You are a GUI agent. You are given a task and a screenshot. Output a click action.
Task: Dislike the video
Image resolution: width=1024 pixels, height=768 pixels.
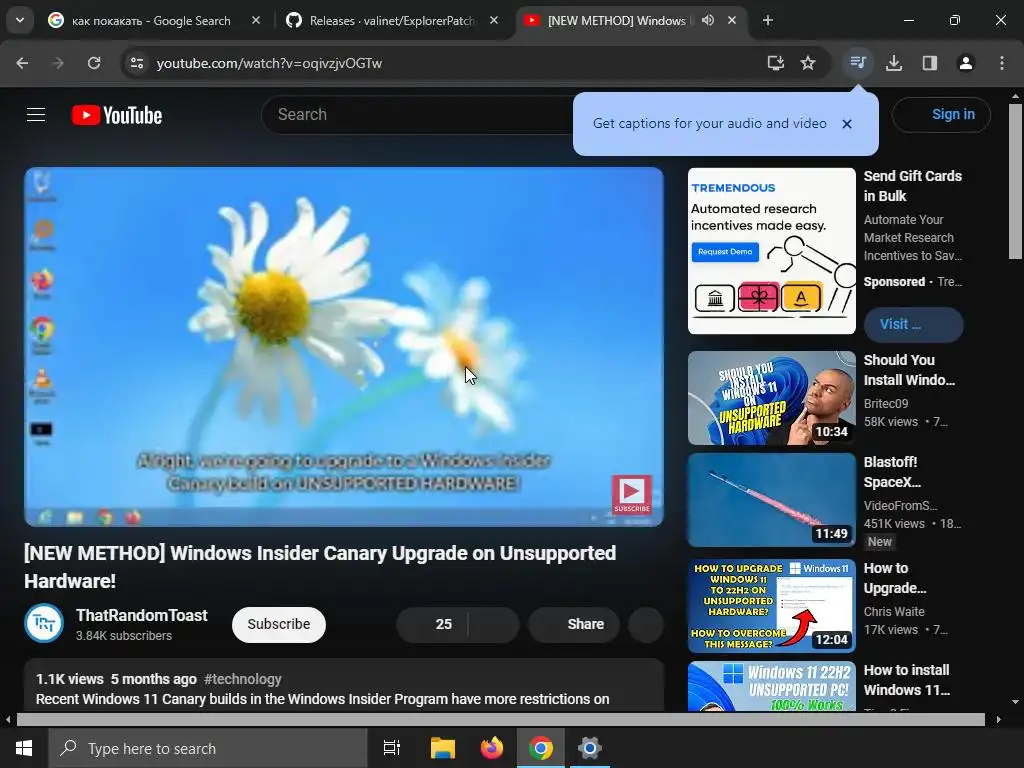[494, 624]
